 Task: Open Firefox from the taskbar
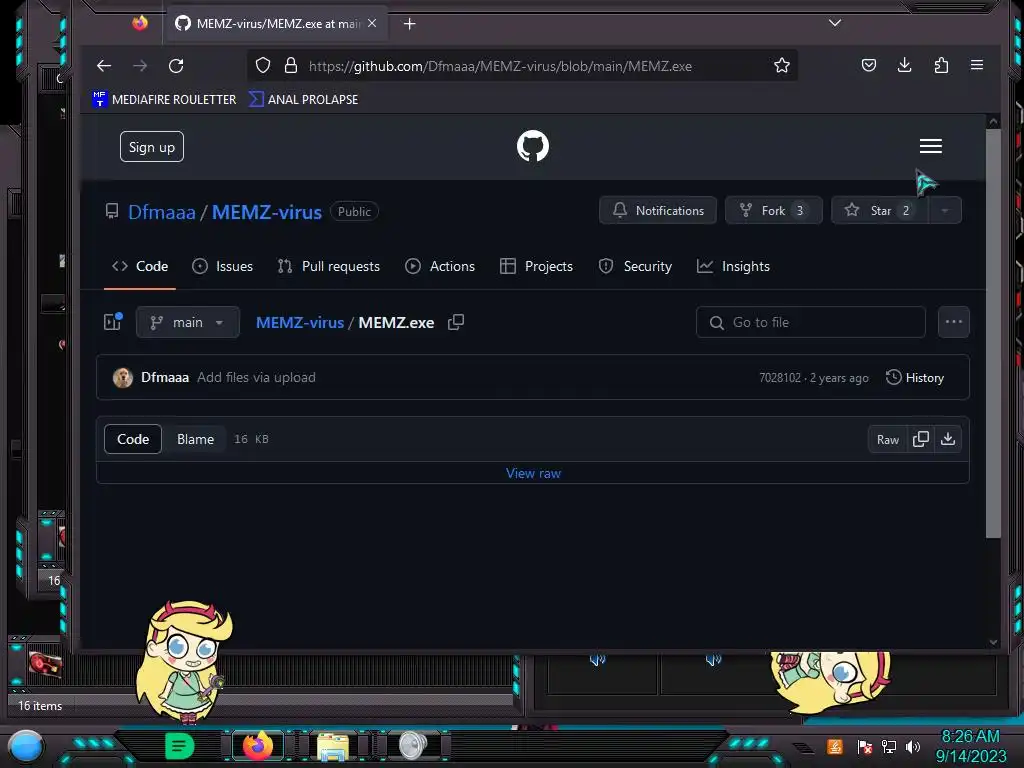click(x=258, y=745)
